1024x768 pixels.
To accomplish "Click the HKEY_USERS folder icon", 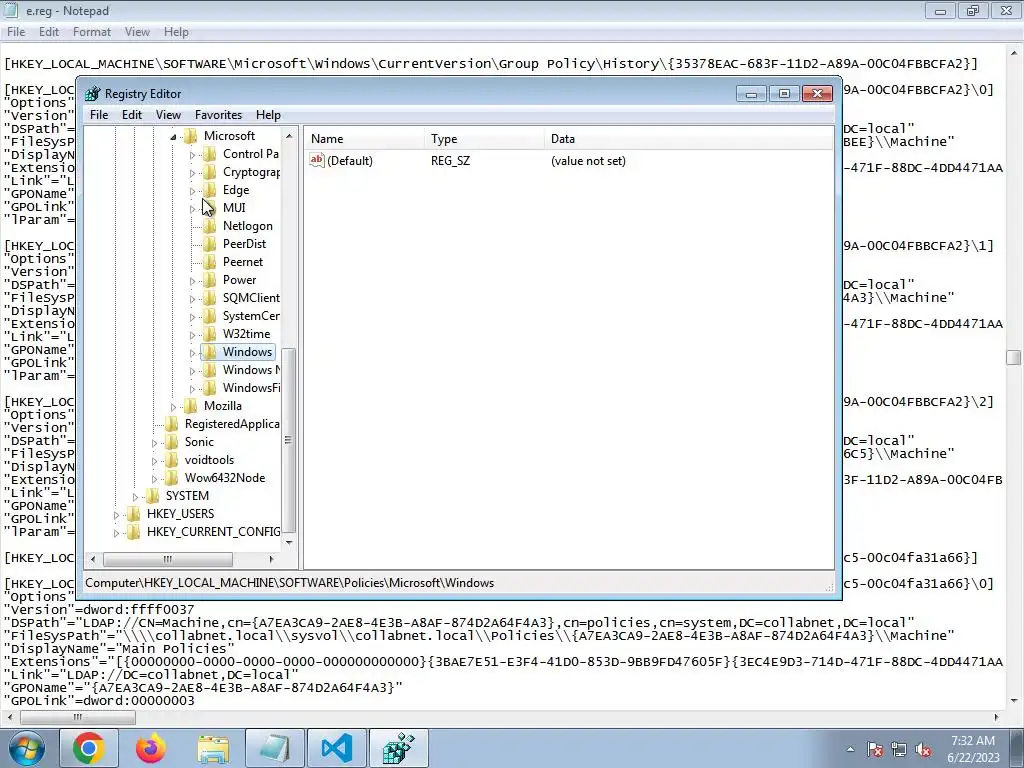I will click(133, 514).
